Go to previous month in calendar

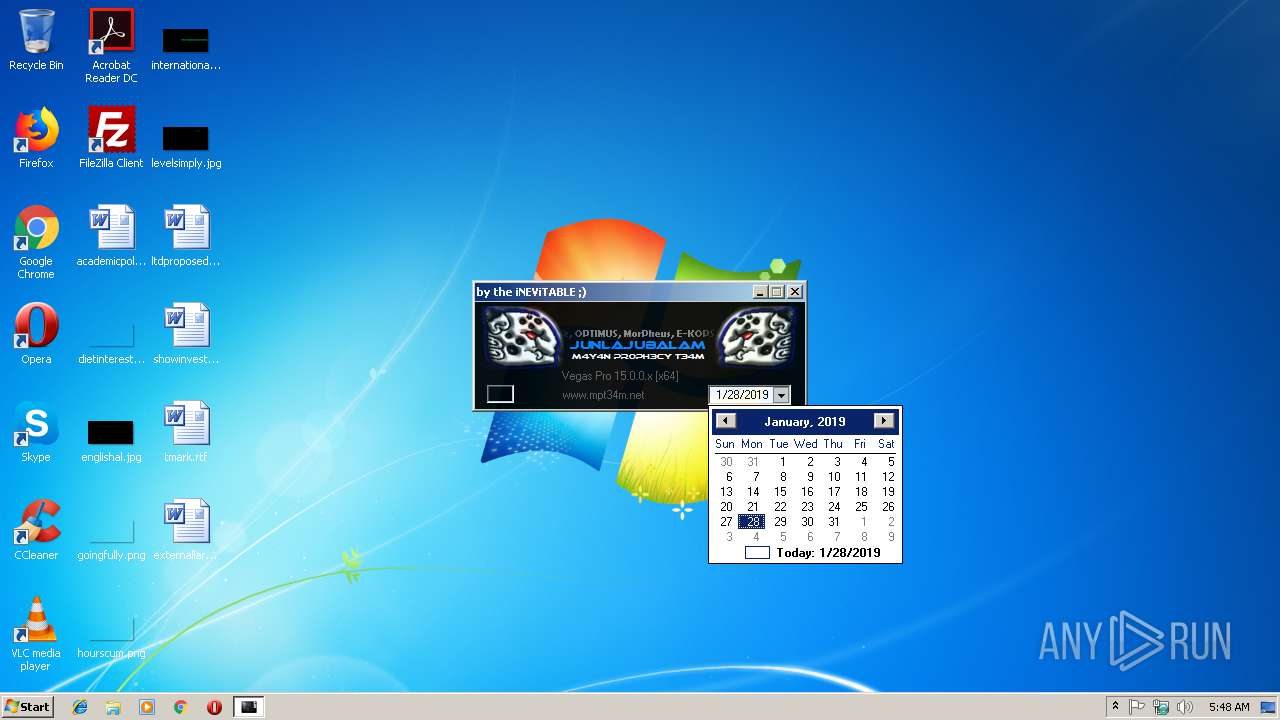[x=726, y=421]
